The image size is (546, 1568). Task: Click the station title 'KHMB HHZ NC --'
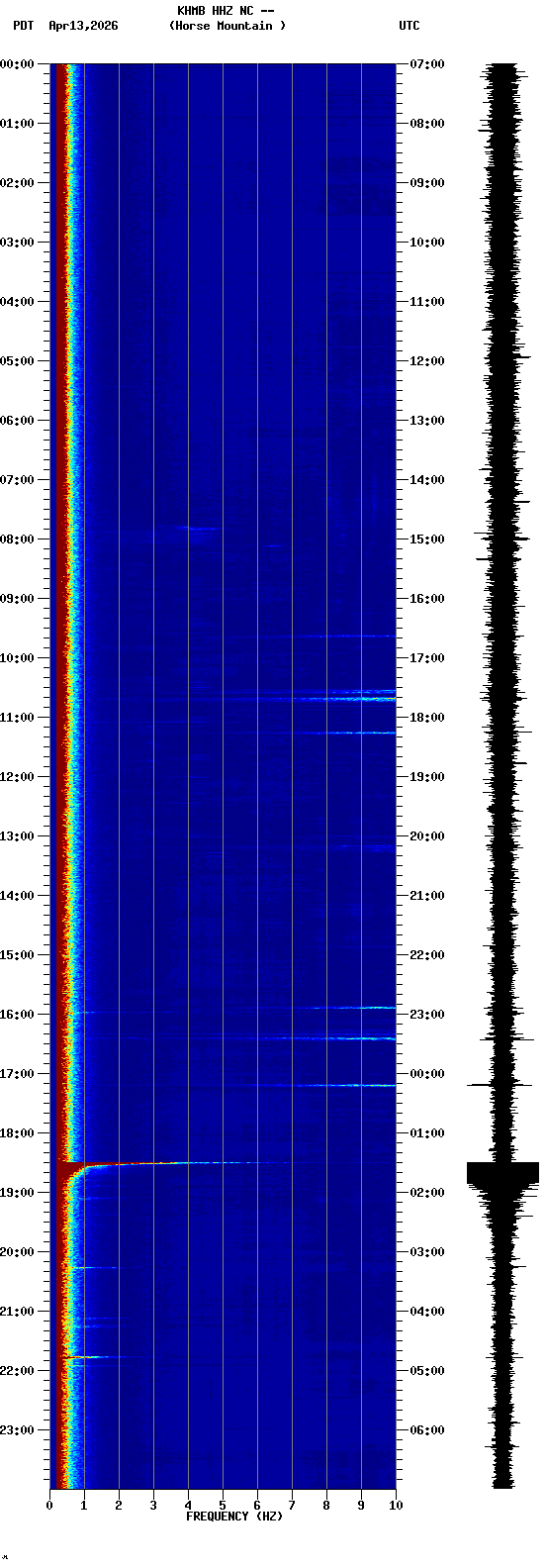click(226, 11)
